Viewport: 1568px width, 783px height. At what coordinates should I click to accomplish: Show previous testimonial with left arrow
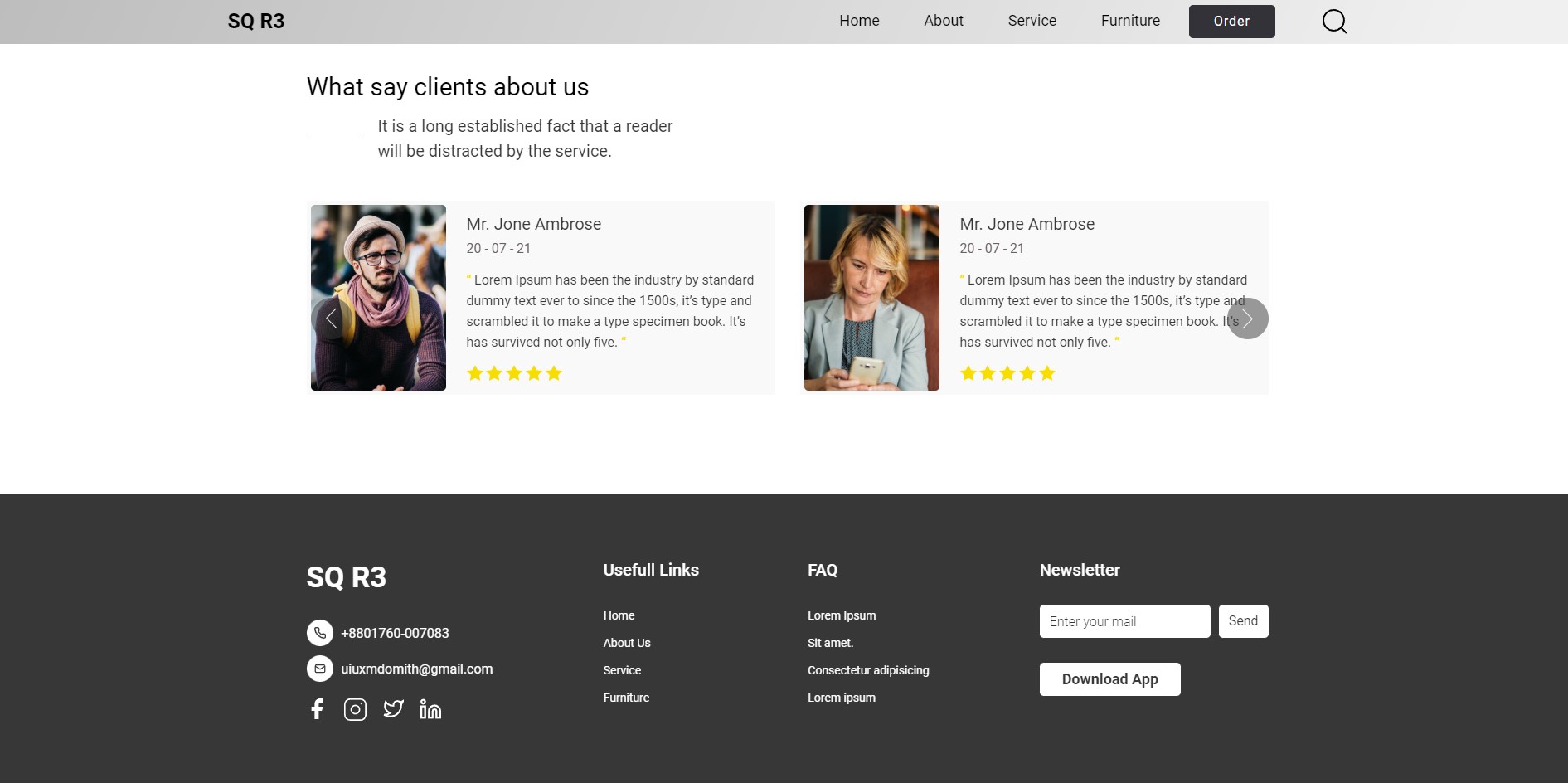click(x=332, y=319)
